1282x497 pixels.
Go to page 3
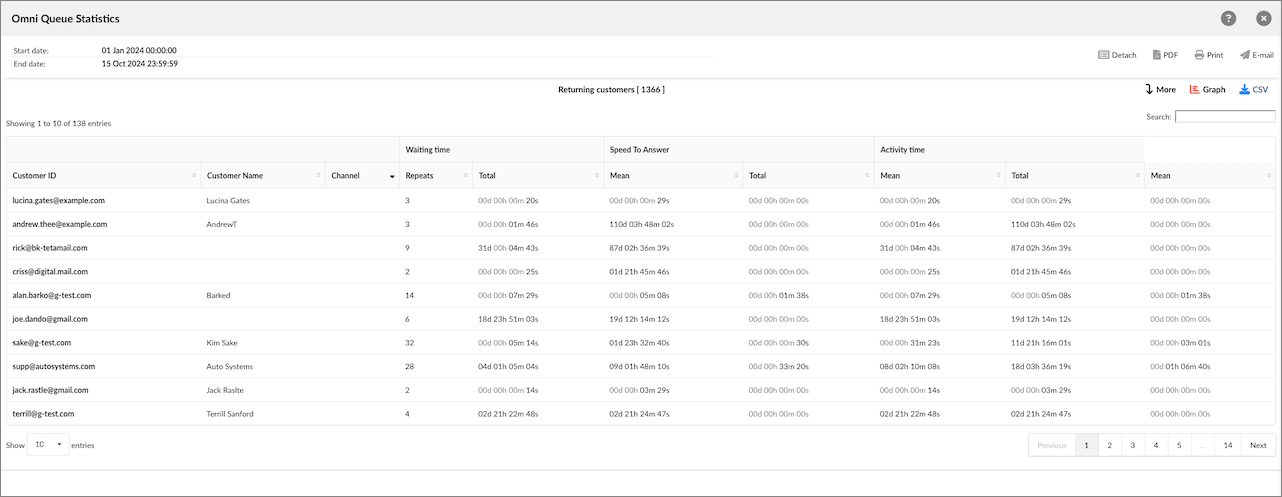pyautogui.click(x=1133, y=445)
